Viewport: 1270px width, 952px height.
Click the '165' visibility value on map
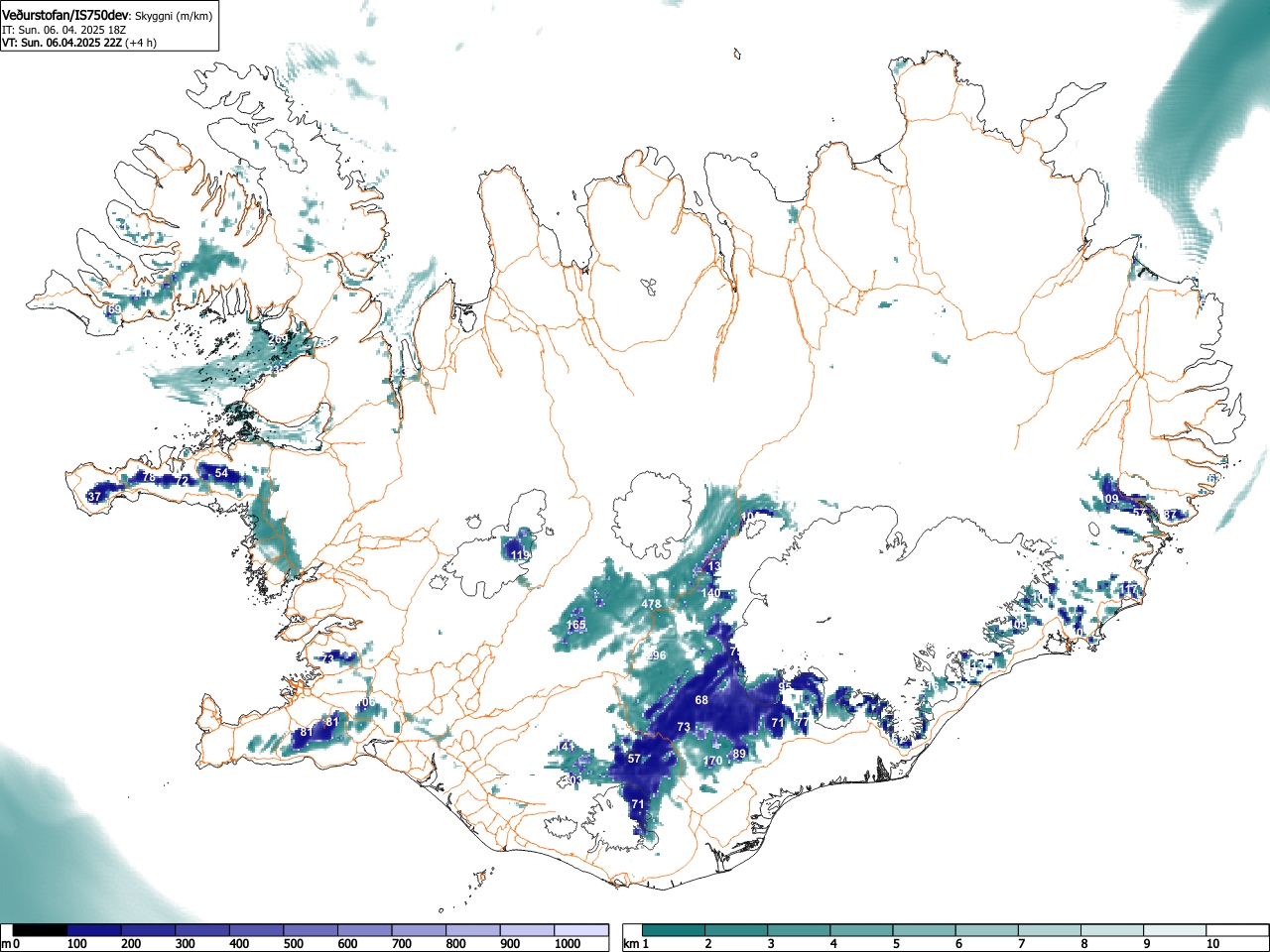[x=576, y=625]
